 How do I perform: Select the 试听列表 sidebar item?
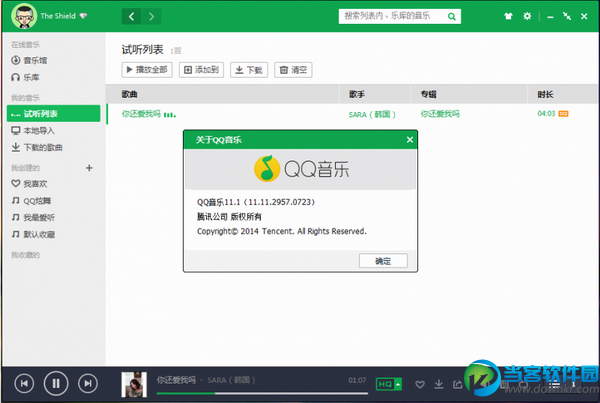54,114
